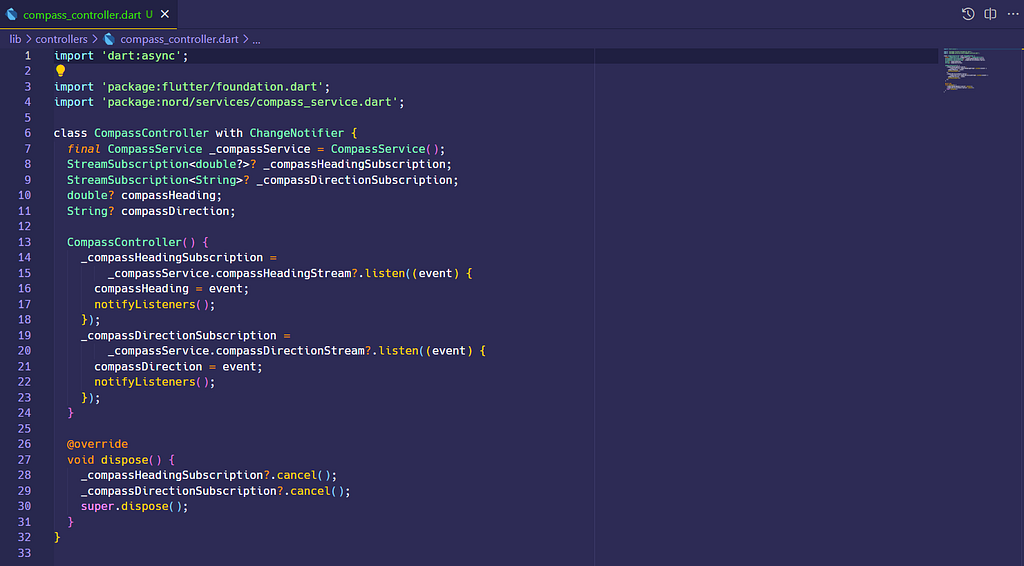Close the compass_controller.dart tab

pyautogui.click(x=165, y=14)
